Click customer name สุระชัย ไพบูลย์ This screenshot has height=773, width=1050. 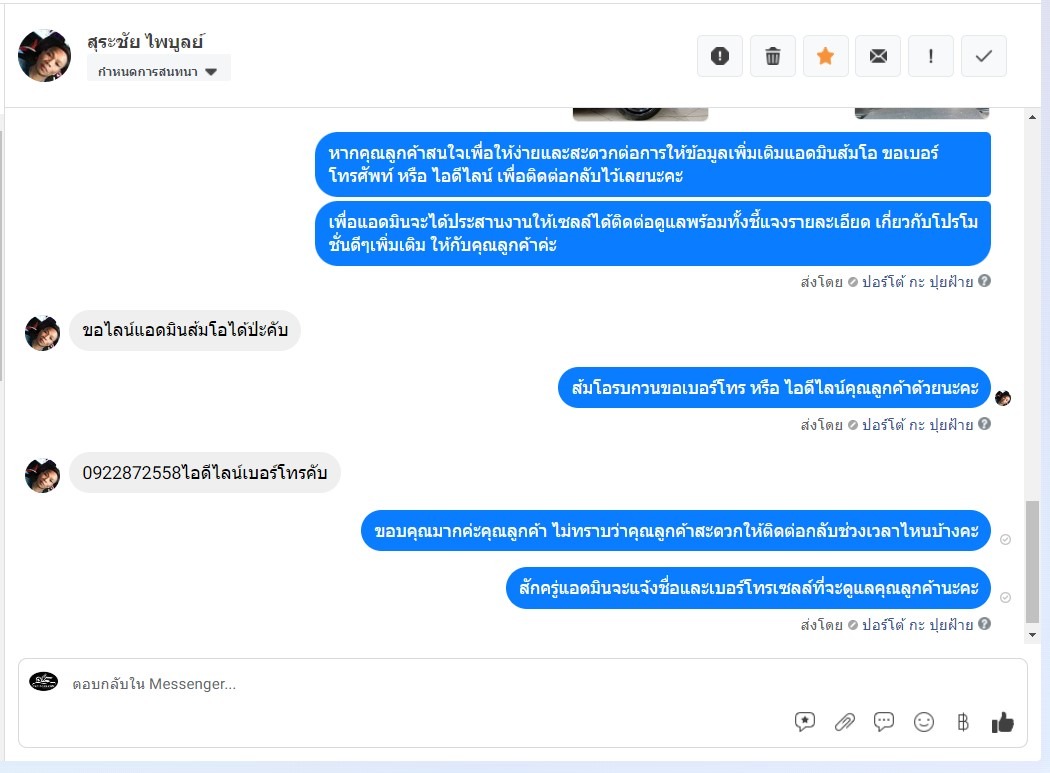145,42
